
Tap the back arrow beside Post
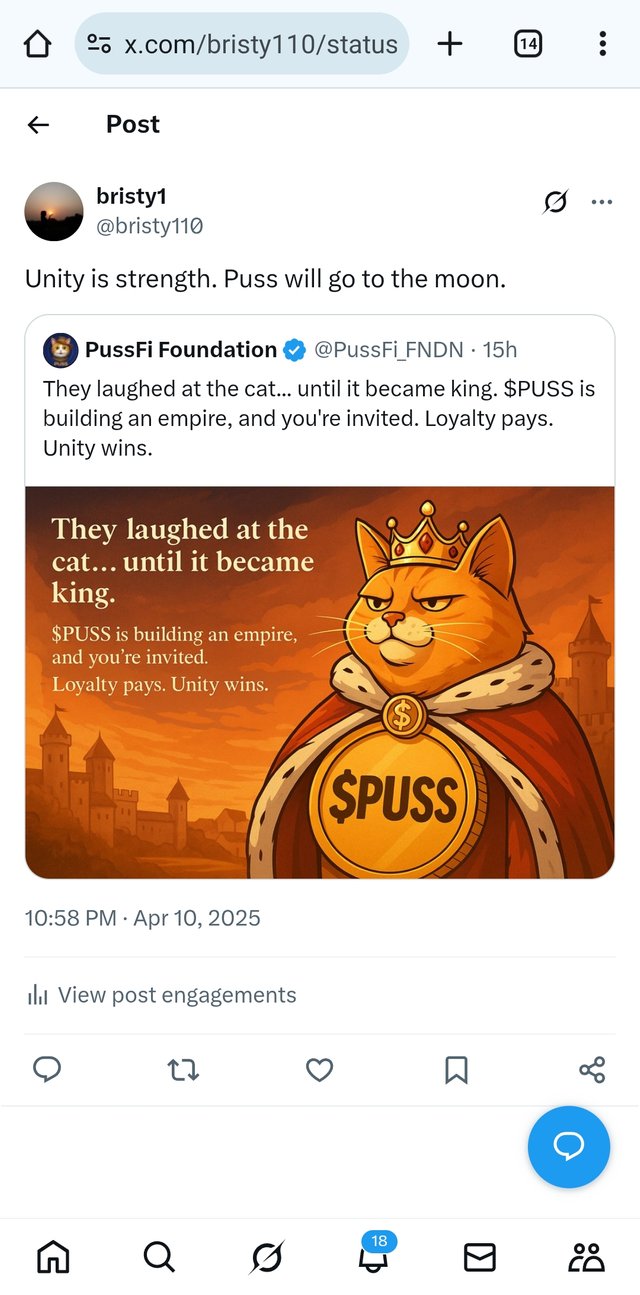coord(38,124)
